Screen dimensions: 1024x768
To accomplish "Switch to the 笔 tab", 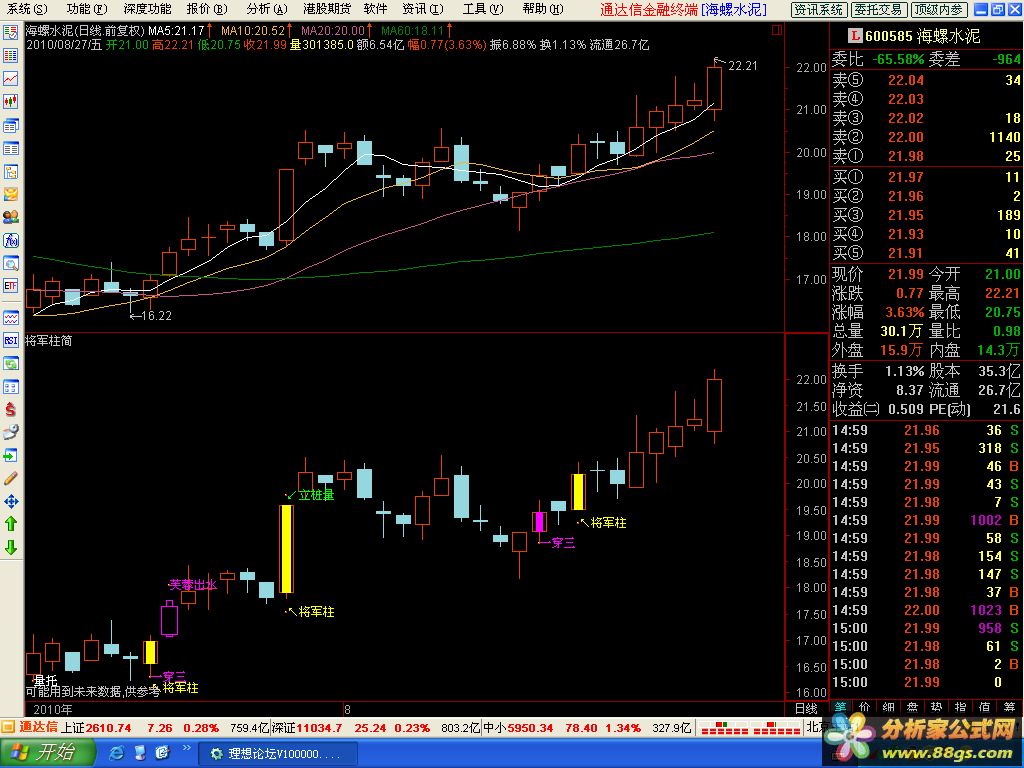I will (x=840, y=708).
